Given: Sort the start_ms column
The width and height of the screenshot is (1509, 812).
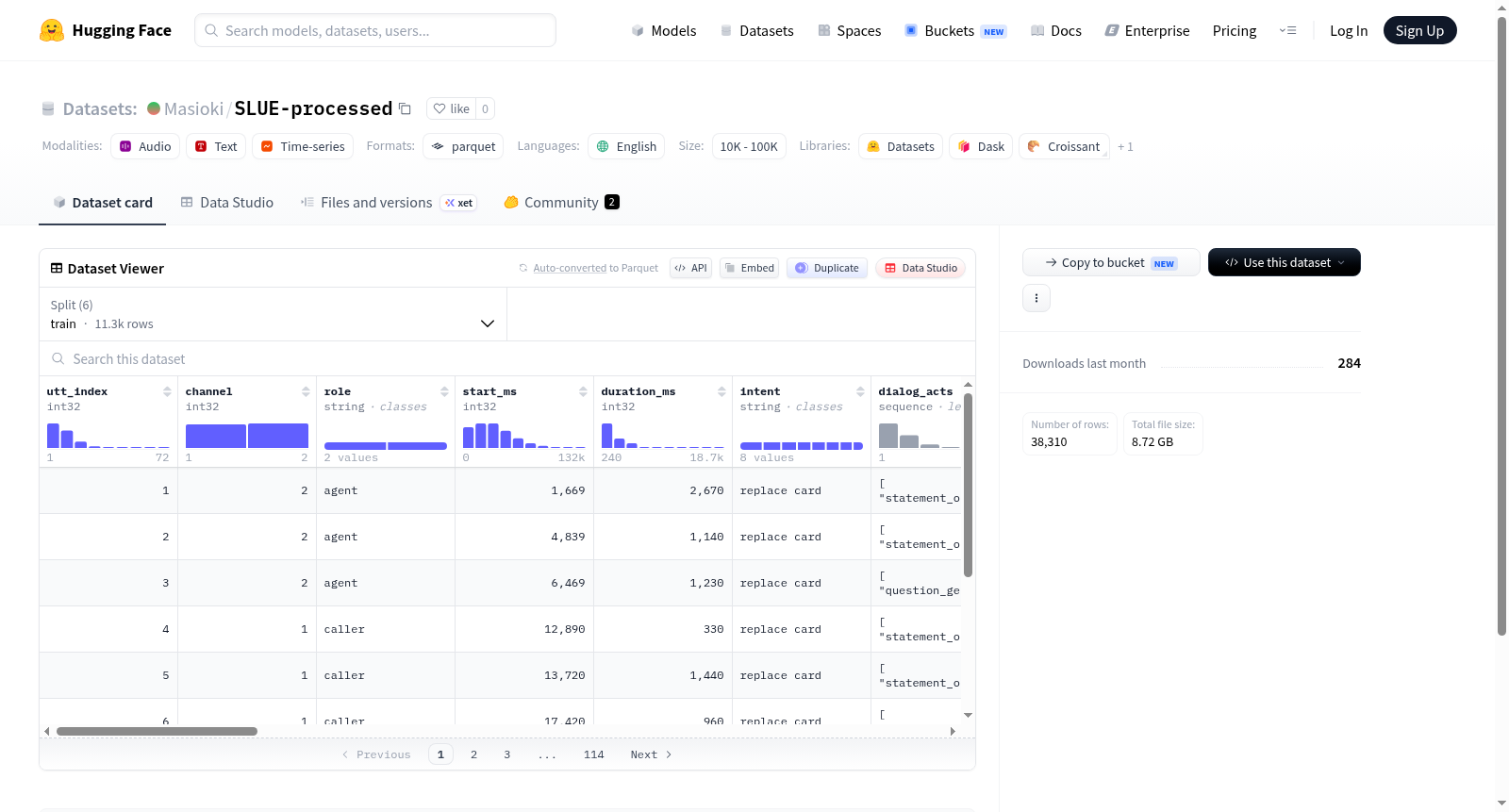Looking at the screenshot, I should coord(583,391).
